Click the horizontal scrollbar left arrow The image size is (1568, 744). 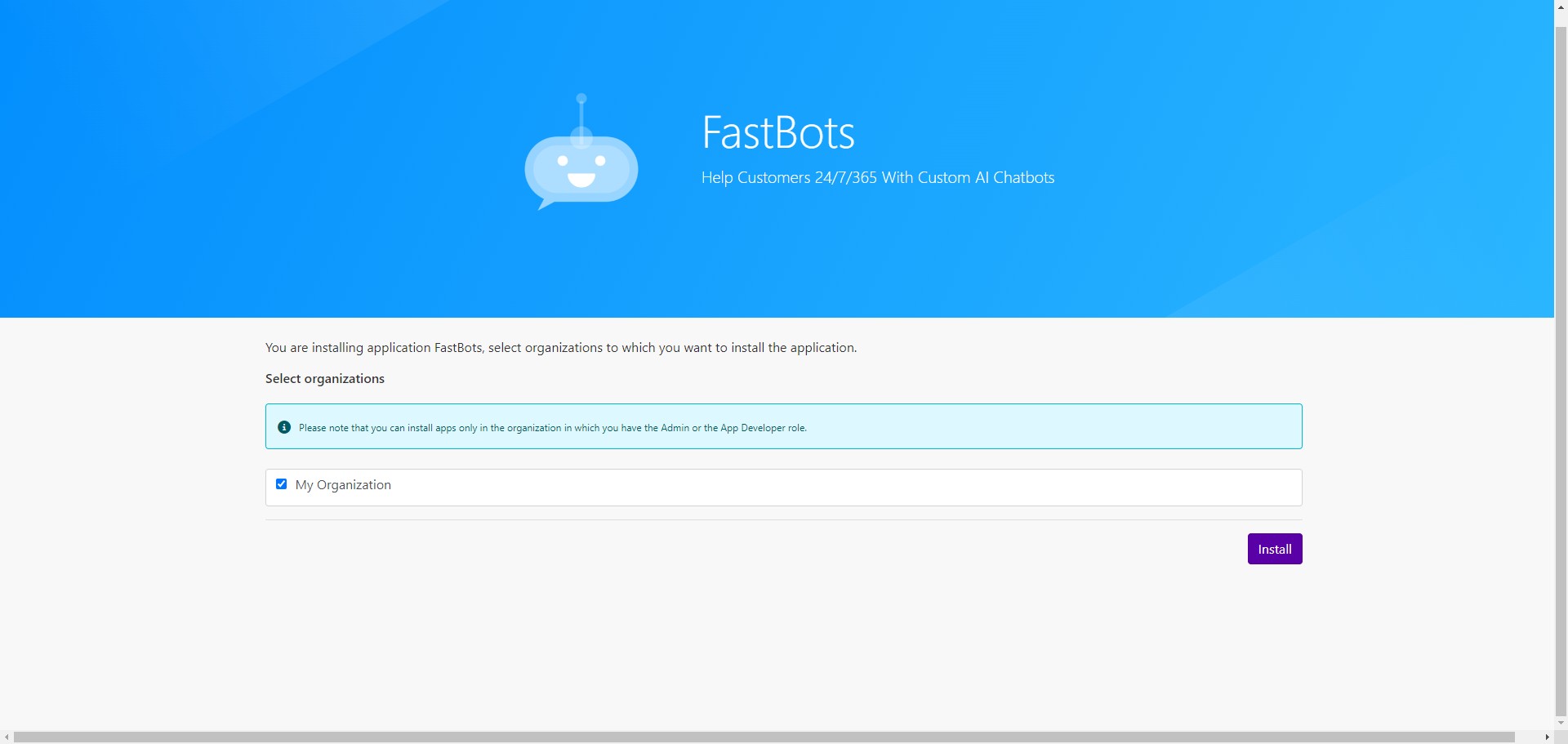pos(7,737)
